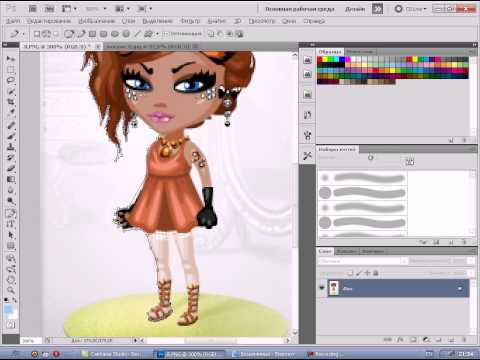Choose the Rectangle shape in options bar
The image size is (480, 360).
coord(92,34)
